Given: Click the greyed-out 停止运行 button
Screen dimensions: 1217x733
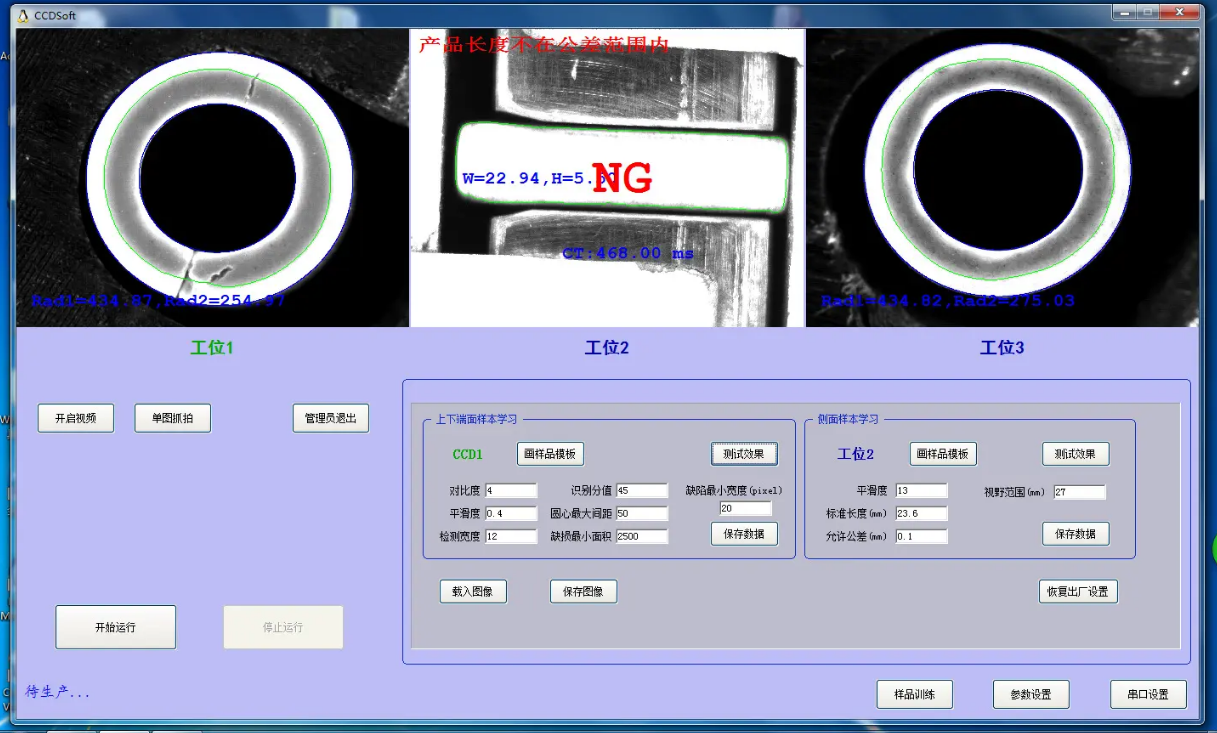Looking at the screenshot, I should (283, 627).
